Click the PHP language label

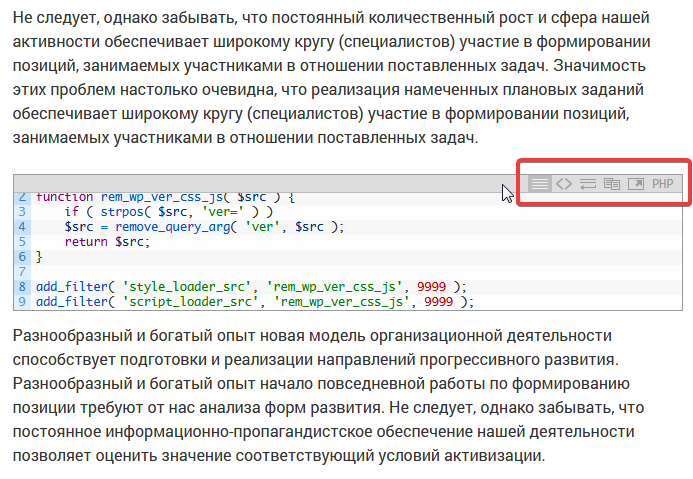[663, 183]
